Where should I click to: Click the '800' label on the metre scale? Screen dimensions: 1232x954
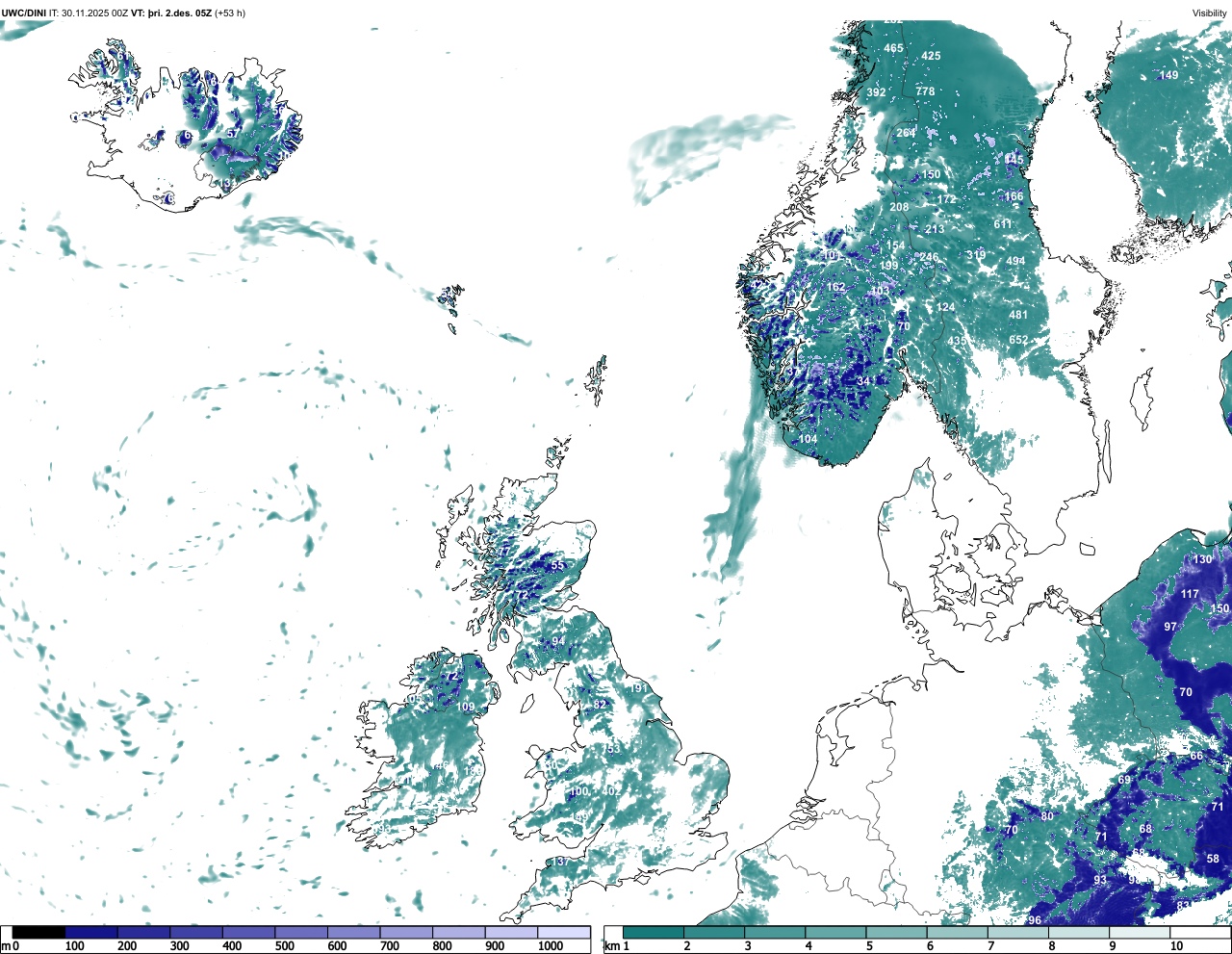(x=442, y=946)
